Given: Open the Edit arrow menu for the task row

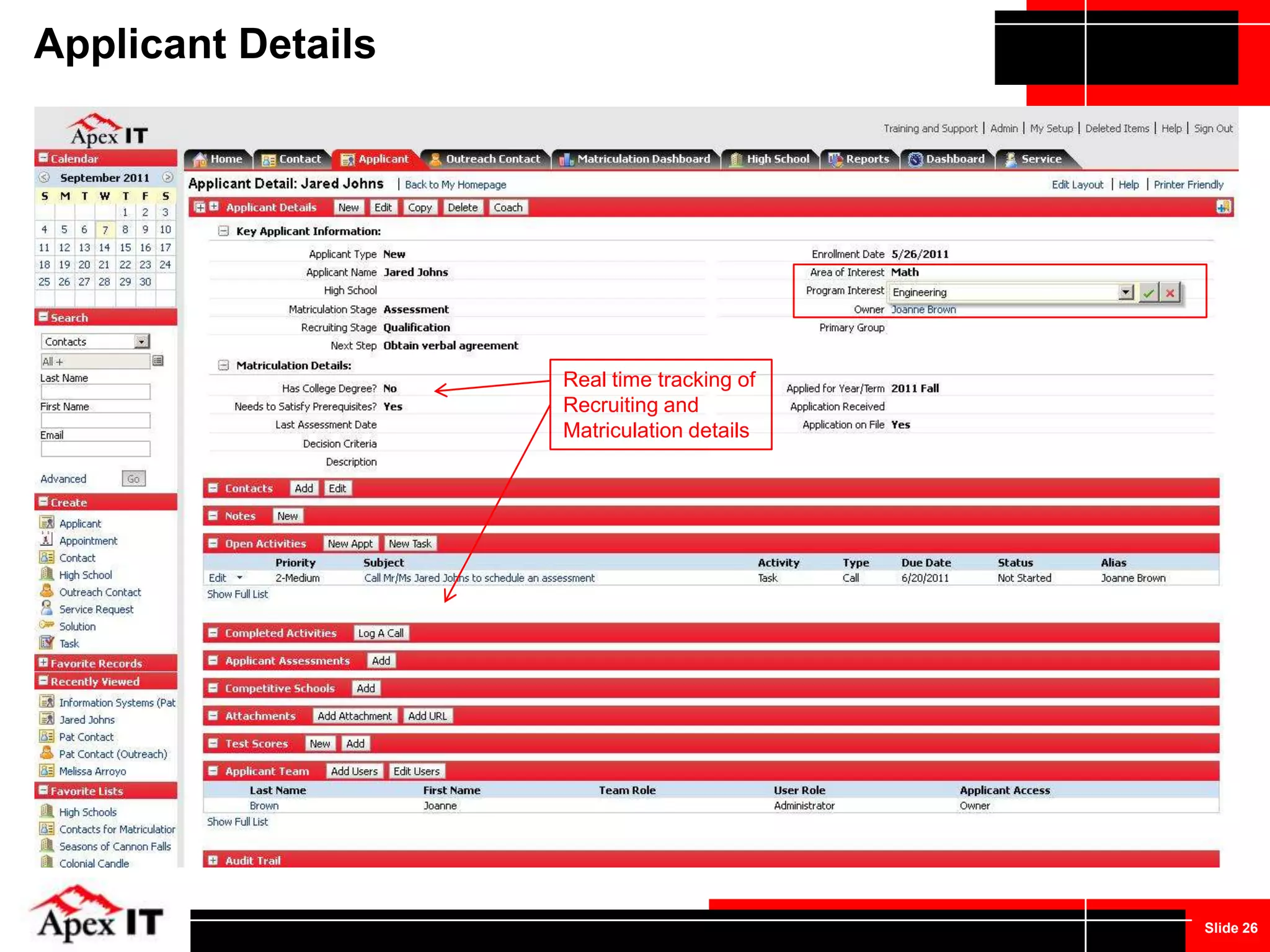Looking at the screenshot, I should [x=239, y=578].
